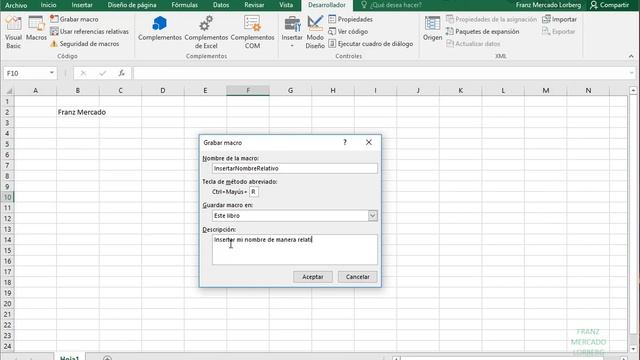Toggle Usar referencias relativas
Image resolution: width=640 pixels, height=360 pixels.
89,31
